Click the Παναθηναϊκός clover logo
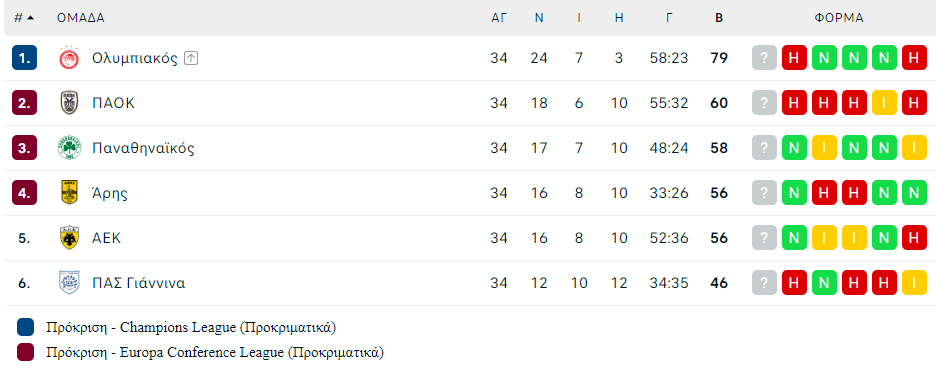Image resolution: width=936 pixels, height=374 pixels. (69, 147)
